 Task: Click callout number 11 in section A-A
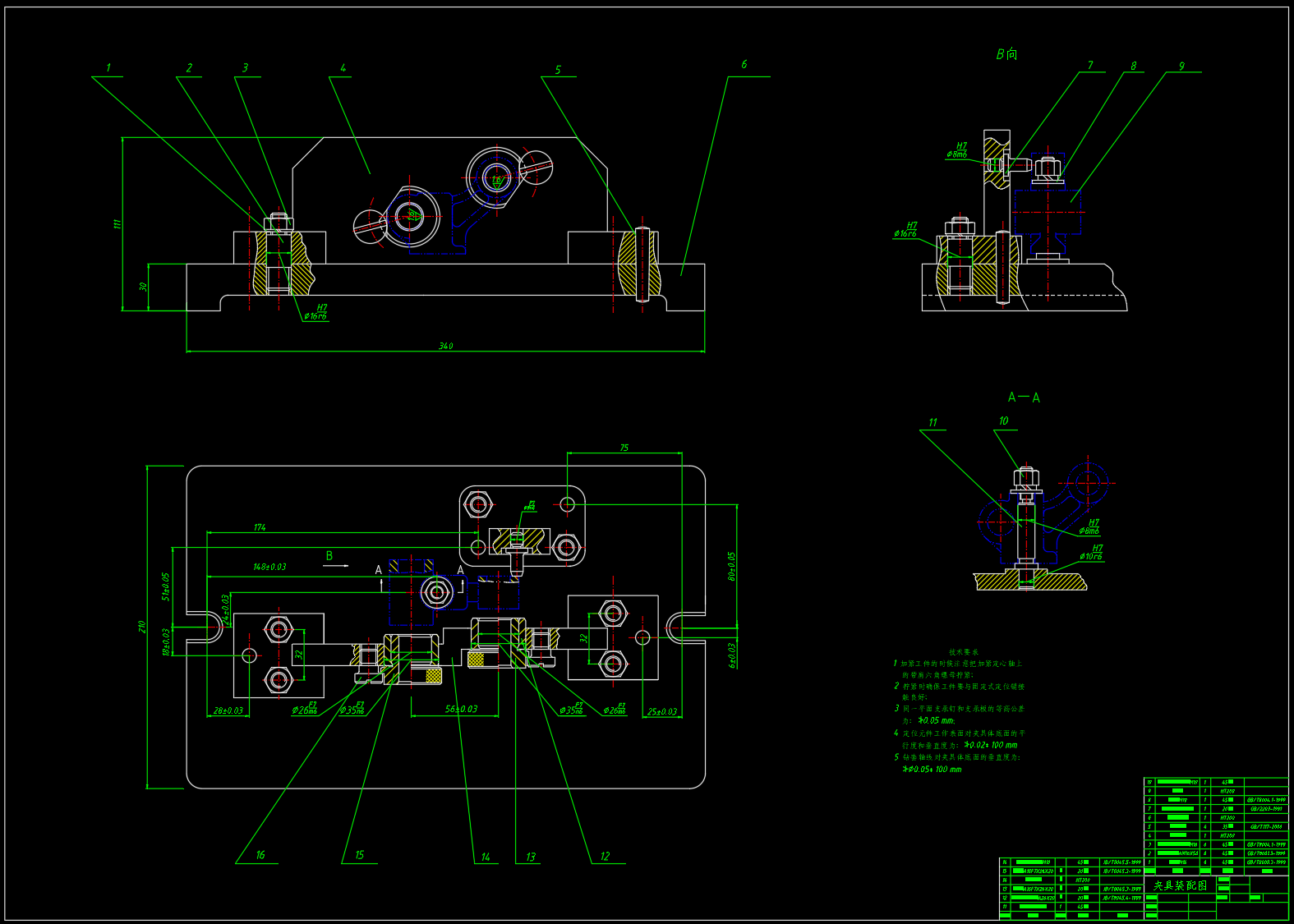(933, 422)
